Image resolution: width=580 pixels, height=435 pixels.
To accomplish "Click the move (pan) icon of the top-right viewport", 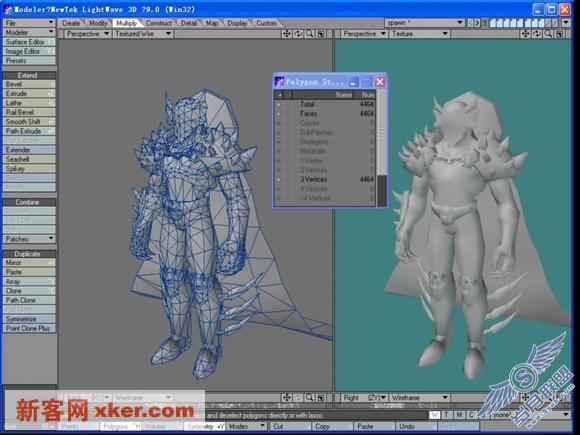I will [x=525, y=34].
